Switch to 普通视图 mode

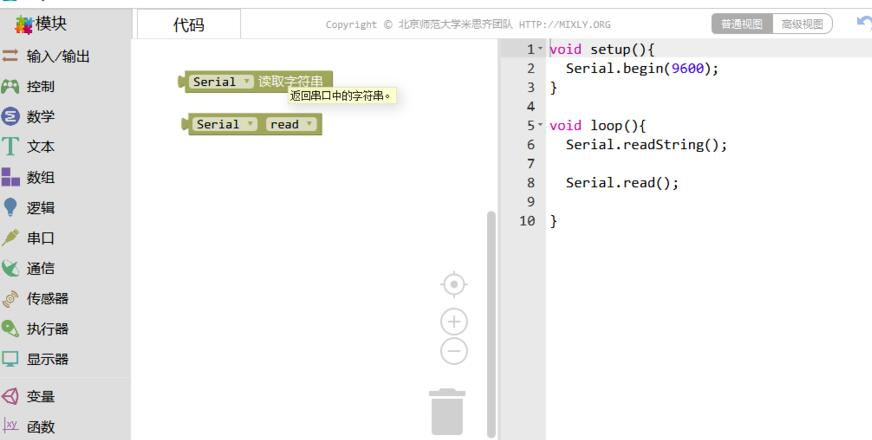(742, 24)
